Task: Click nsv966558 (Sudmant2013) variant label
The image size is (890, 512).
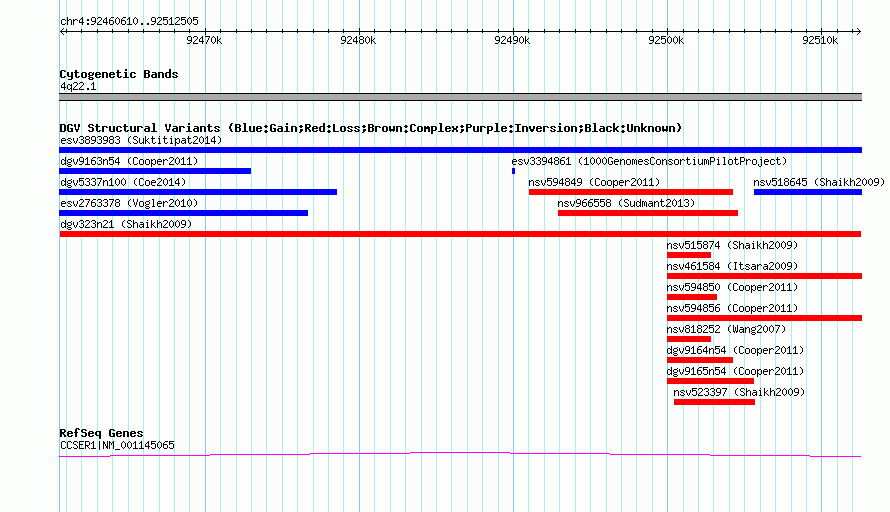Action: (x=626, y=203)
